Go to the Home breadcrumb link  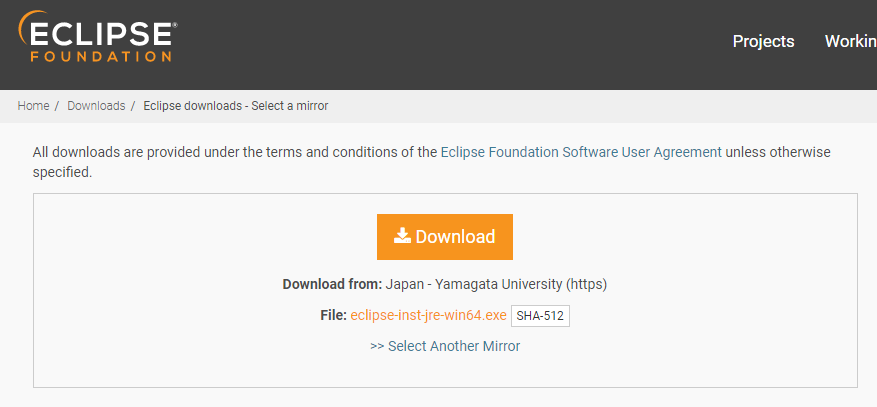pos(33,106)
